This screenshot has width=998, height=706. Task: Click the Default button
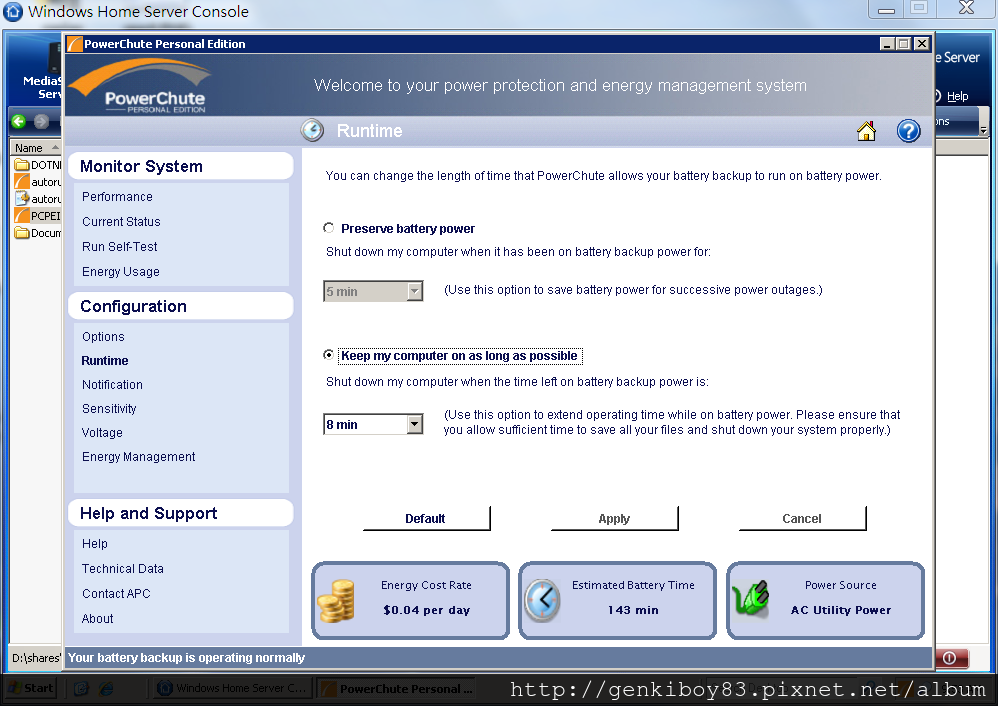(426, 518)
